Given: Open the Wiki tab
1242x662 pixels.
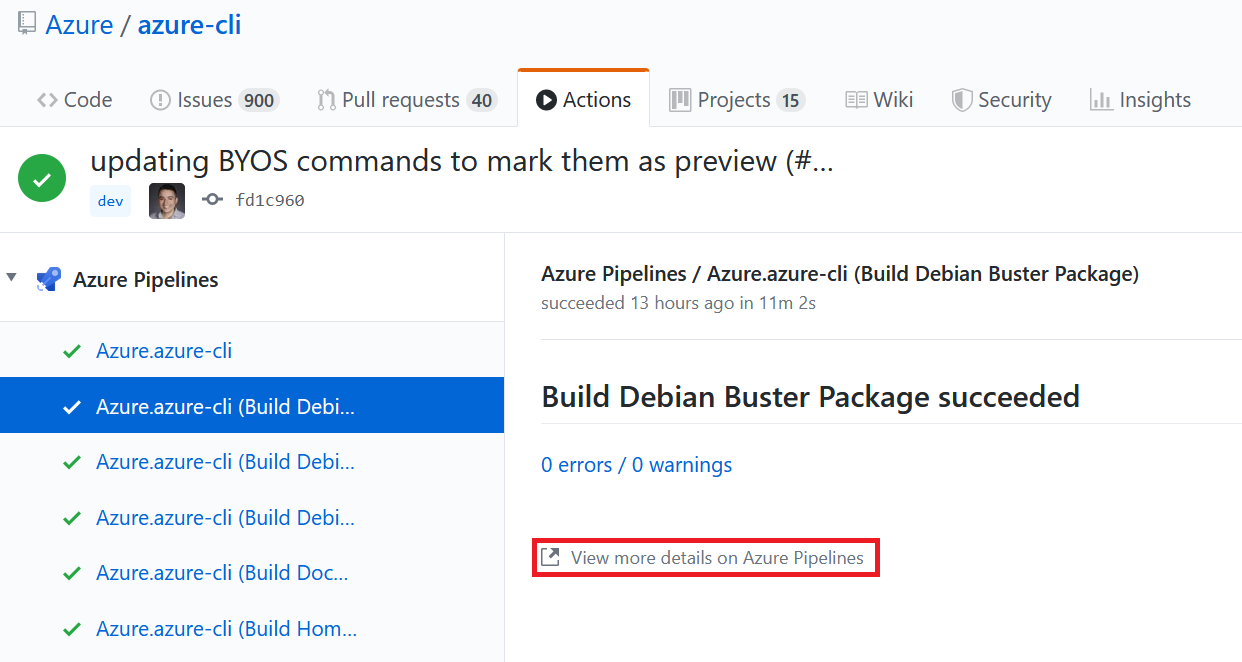Looking at the screenshot, I should tap(879, 100).
